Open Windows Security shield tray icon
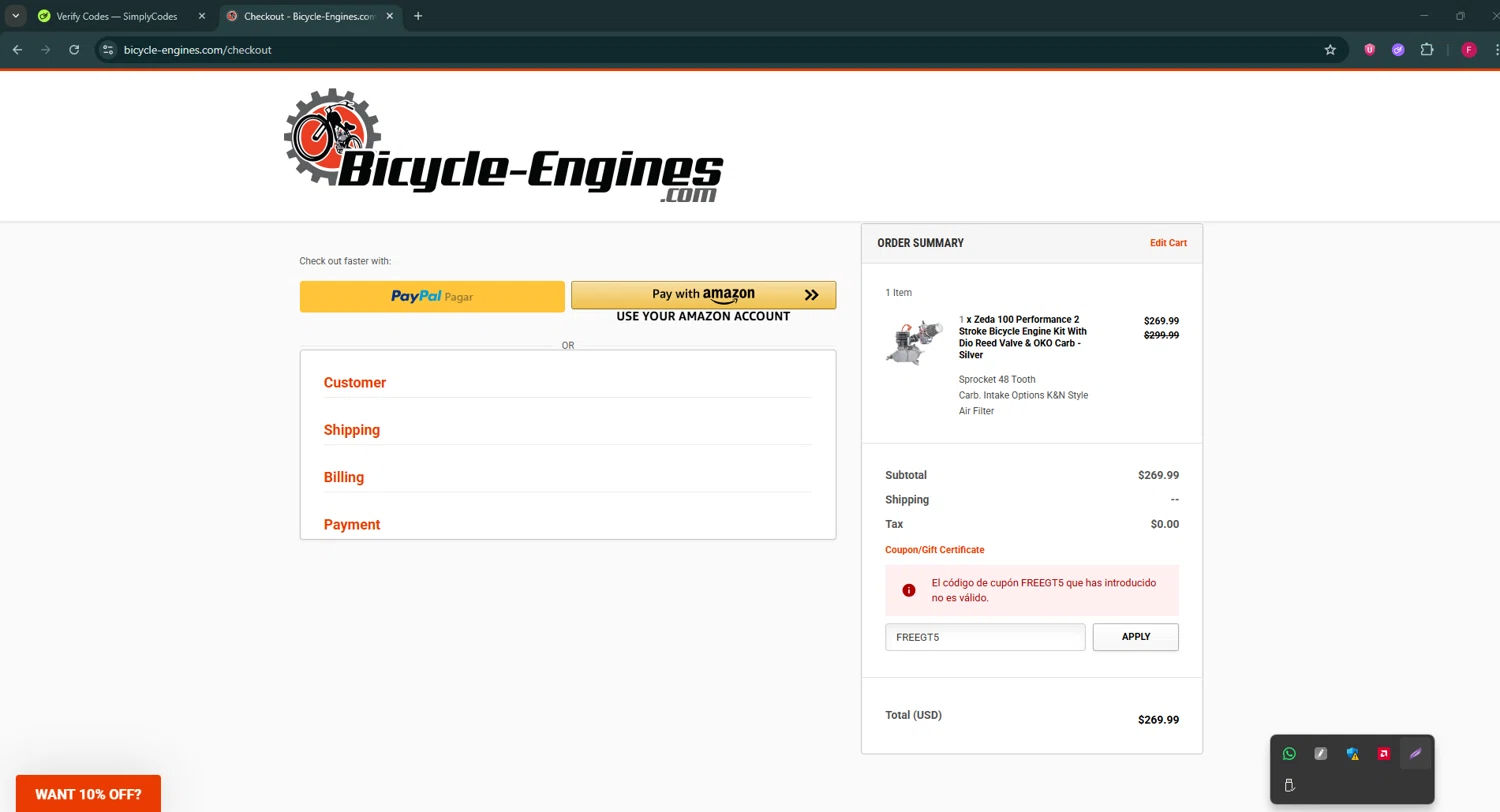The width and height of the screenshot is (1500, 812). click(1352, 754)
